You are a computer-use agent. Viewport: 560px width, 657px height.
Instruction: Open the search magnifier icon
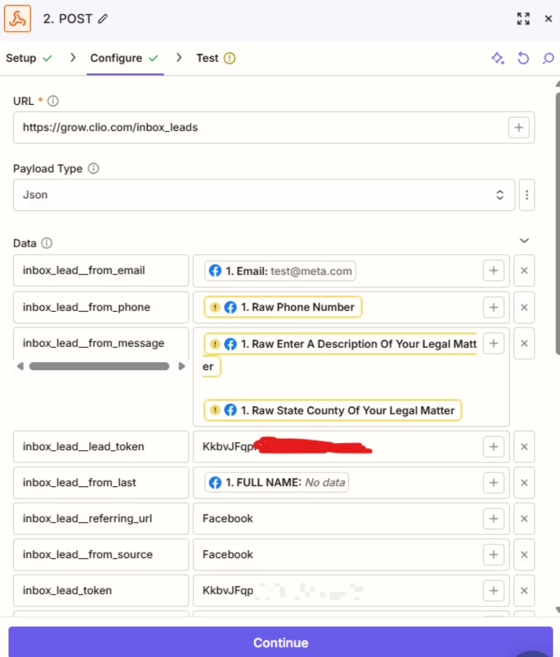548,58
